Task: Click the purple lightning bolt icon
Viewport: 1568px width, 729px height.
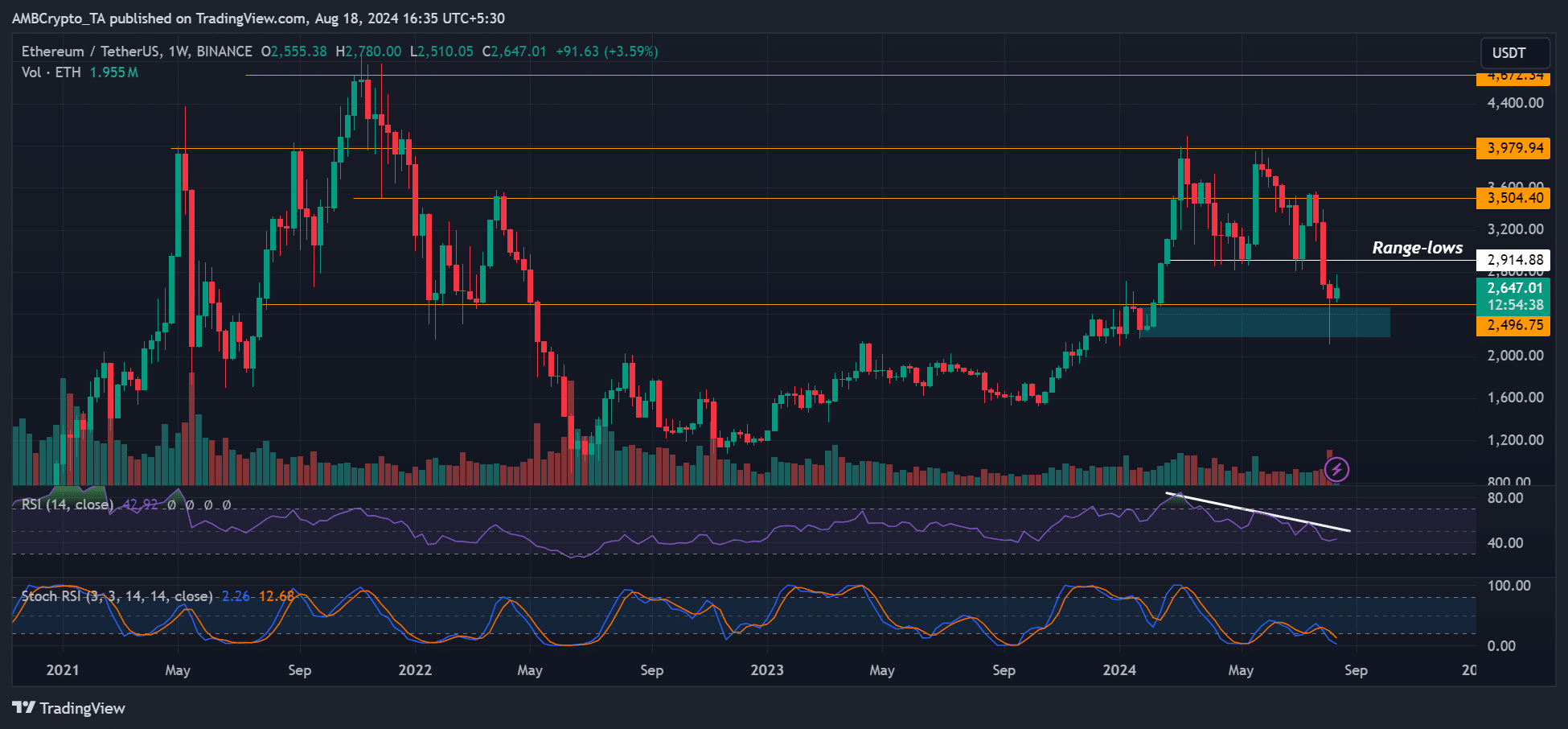Action: coord(1336,469)
